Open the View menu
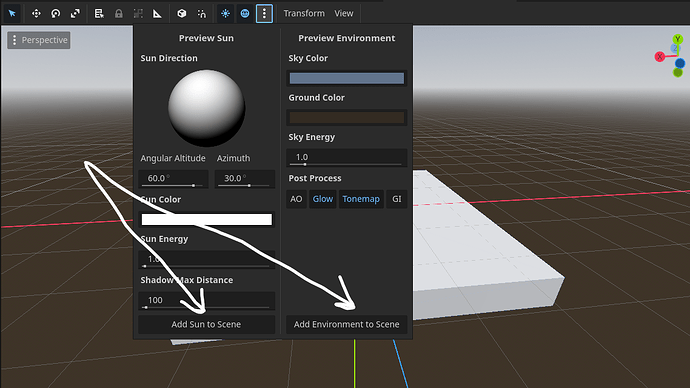 point(344,14)
